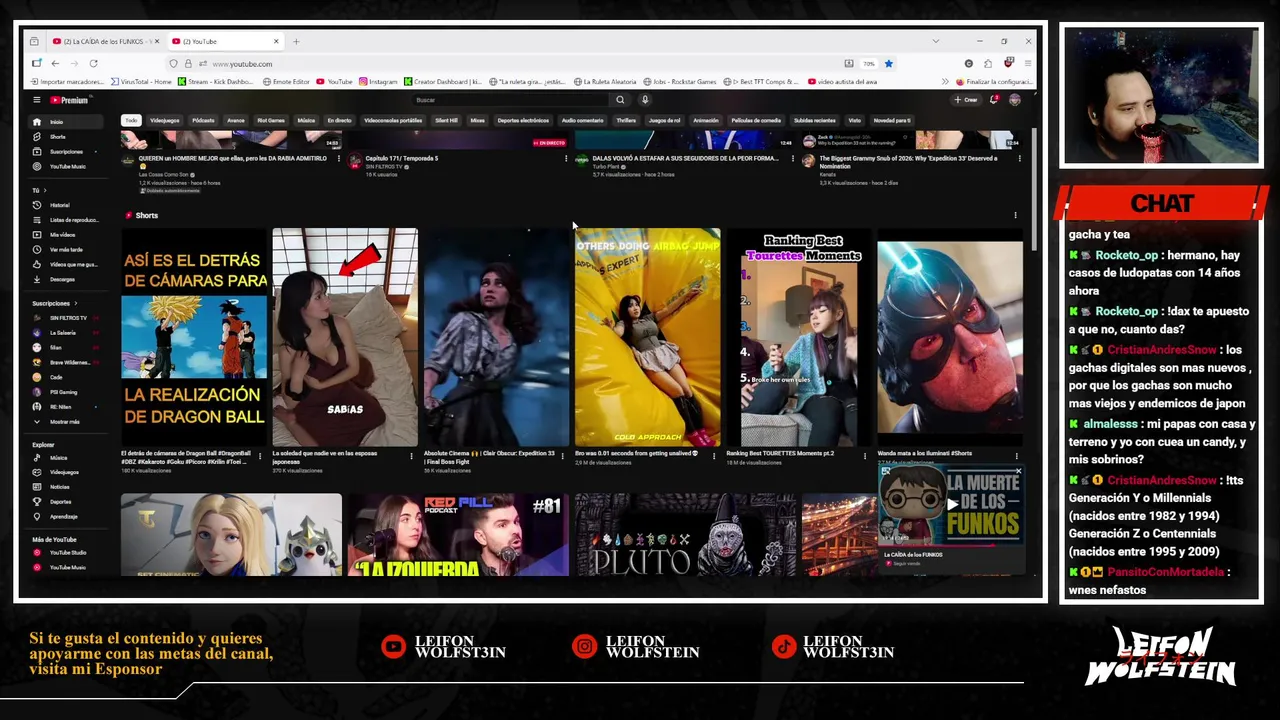Click the 70% zoom level indicator
This screenshot has height=720, width=1280.
tap(869, 64)
